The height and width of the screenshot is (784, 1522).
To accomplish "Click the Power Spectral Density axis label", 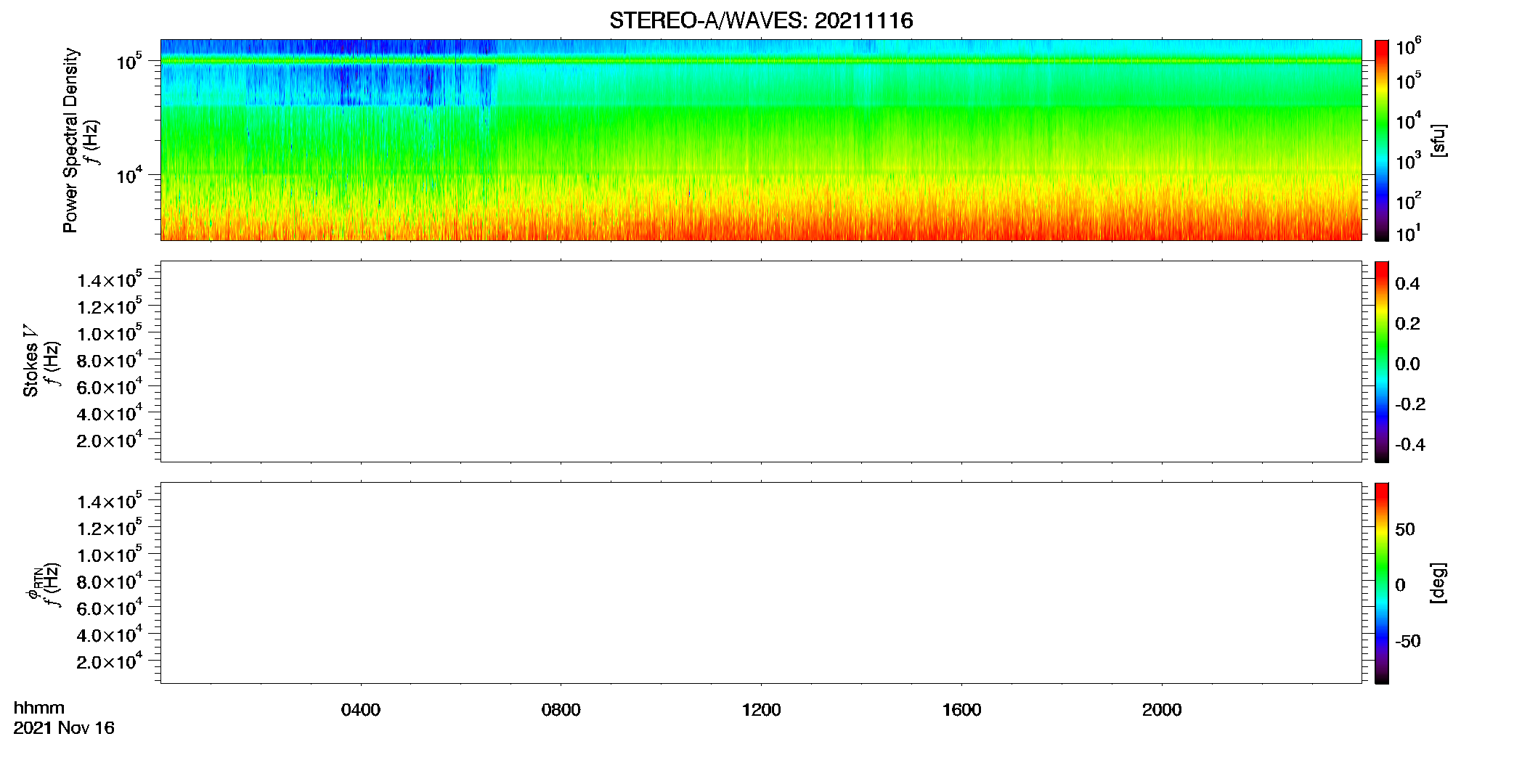I will [x=70, y=140].
